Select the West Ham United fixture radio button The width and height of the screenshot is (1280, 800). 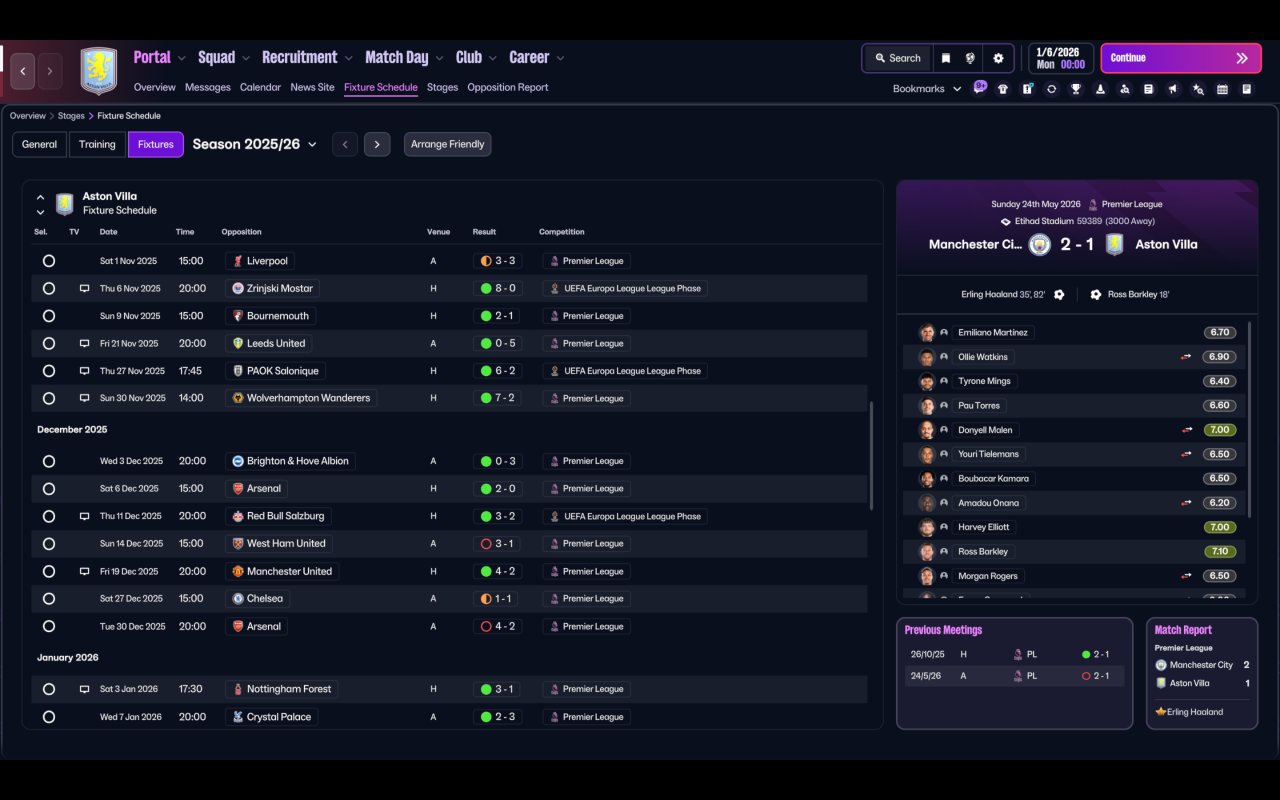pos(49,544)
